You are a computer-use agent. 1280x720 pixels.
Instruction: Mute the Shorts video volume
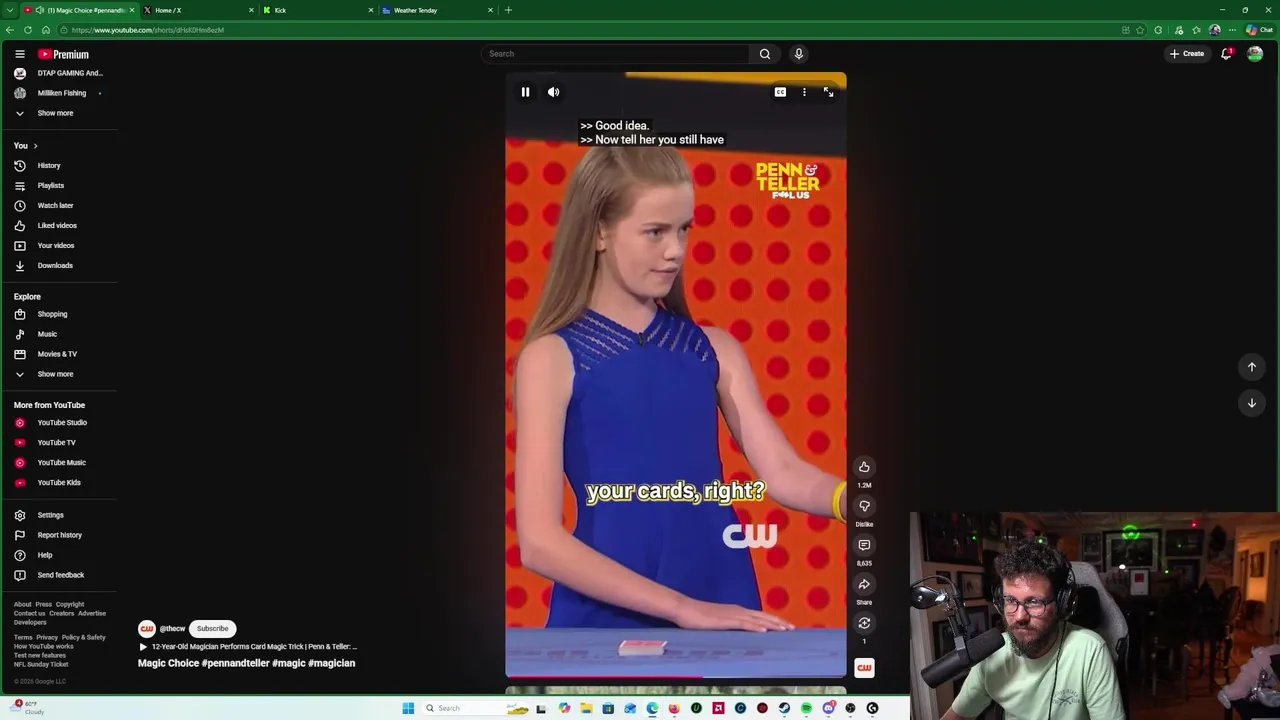[553, 92]
